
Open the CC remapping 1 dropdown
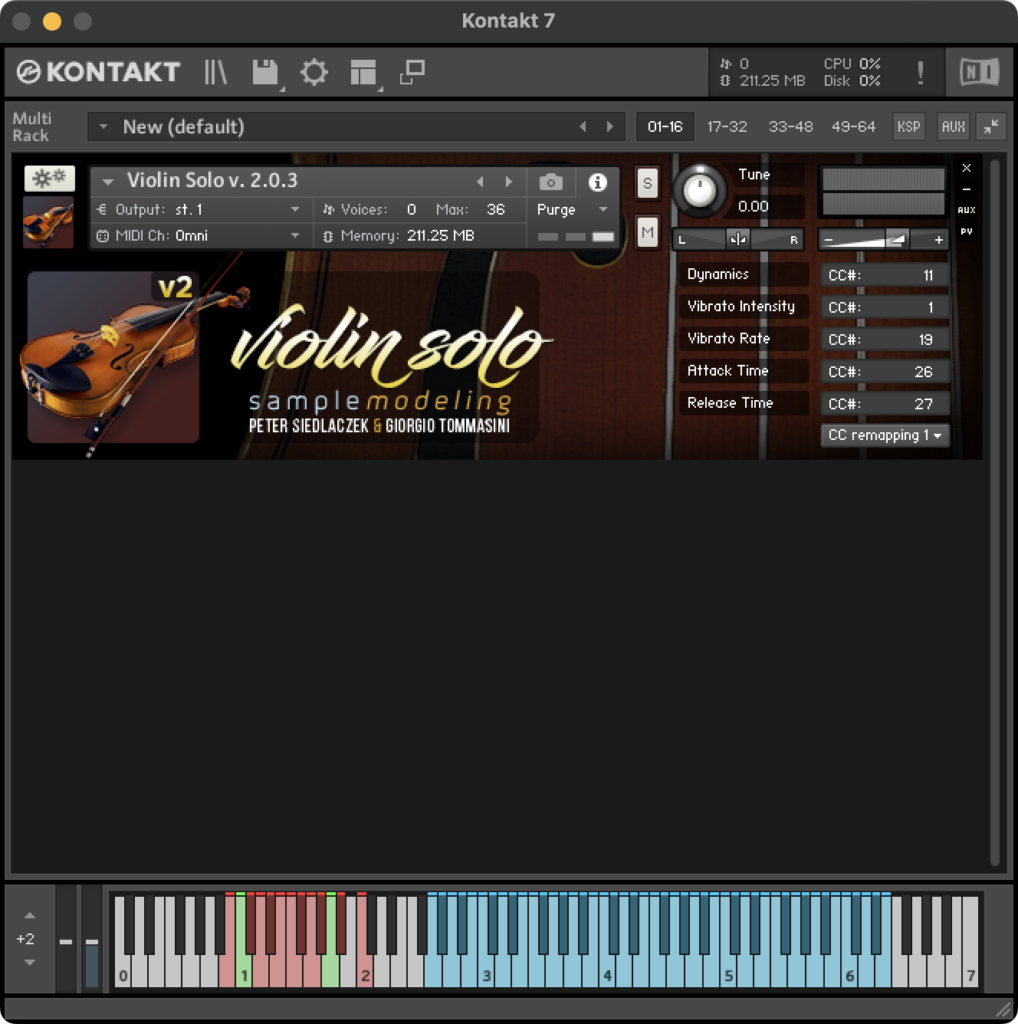pyautogui.click(x=885, y=436)
